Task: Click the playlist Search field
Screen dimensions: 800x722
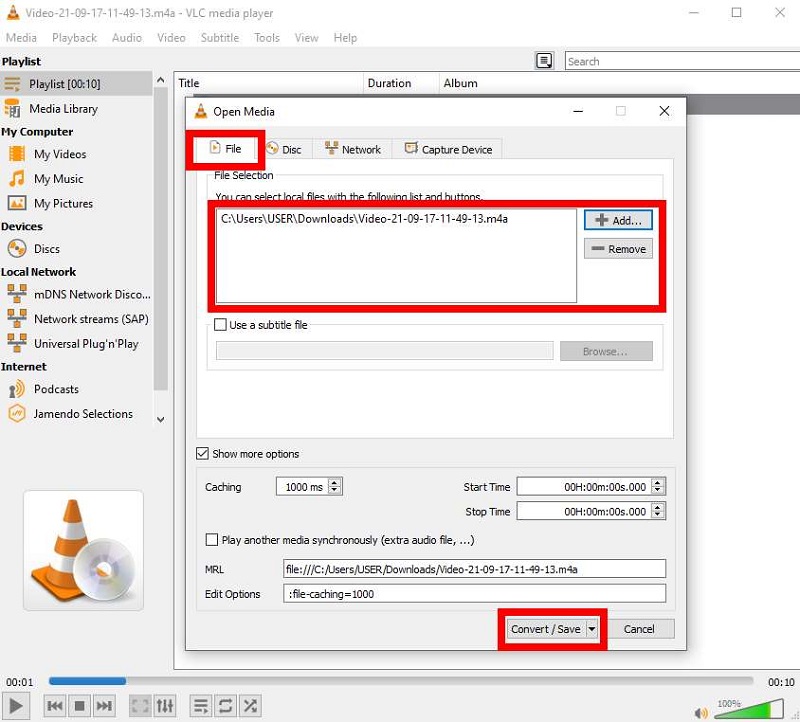Action: click(x=682, y=61)
